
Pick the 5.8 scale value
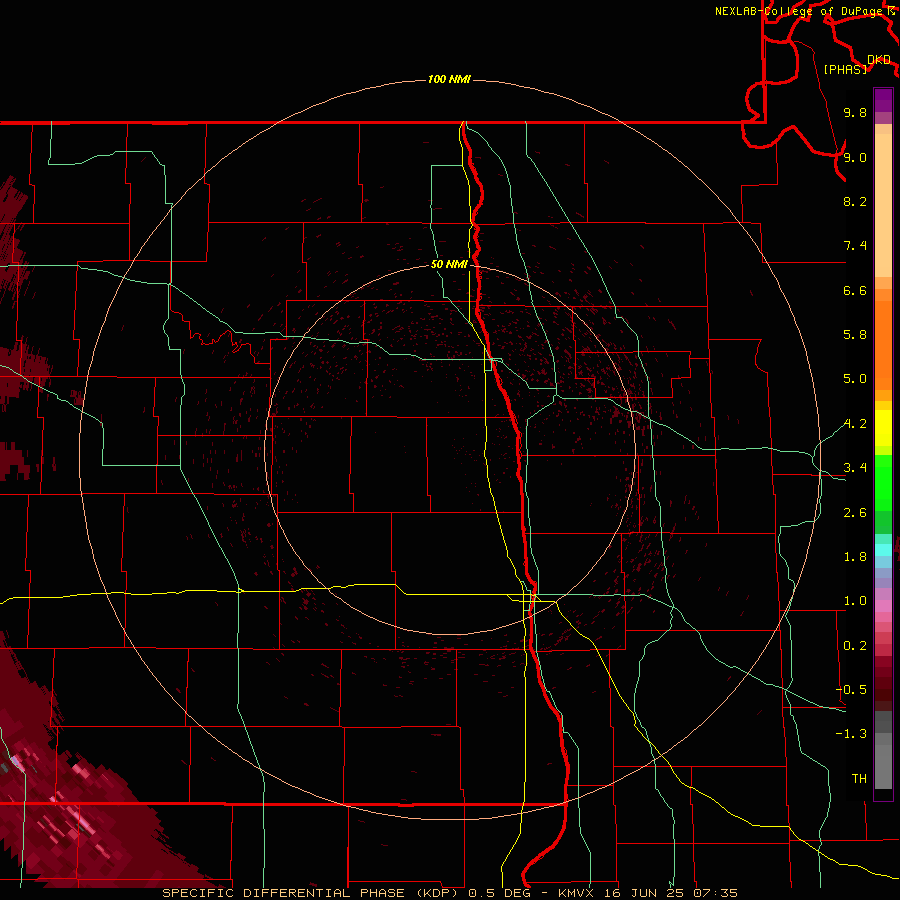[855, 335]
